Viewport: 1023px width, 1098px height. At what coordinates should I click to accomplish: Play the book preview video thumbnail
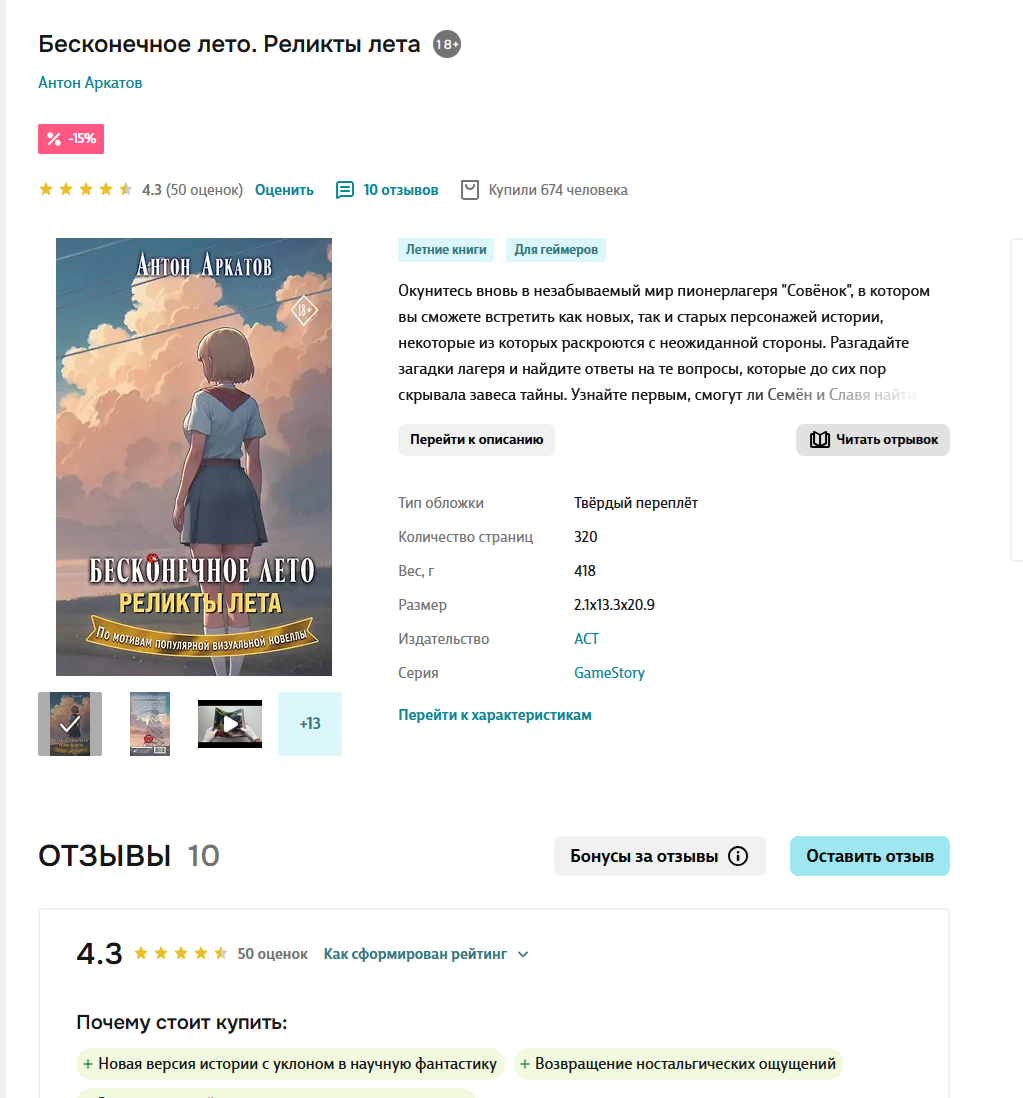pos(230,724)
